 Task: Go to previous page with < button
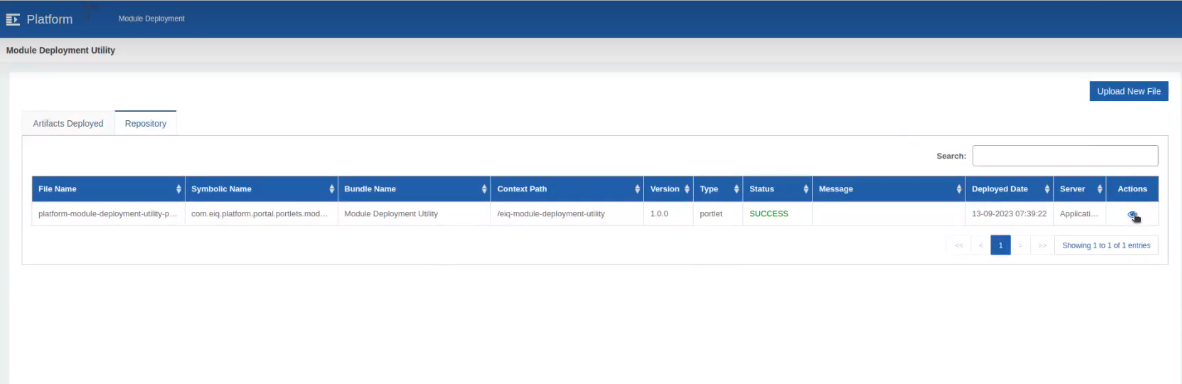[x=980, y=245]
